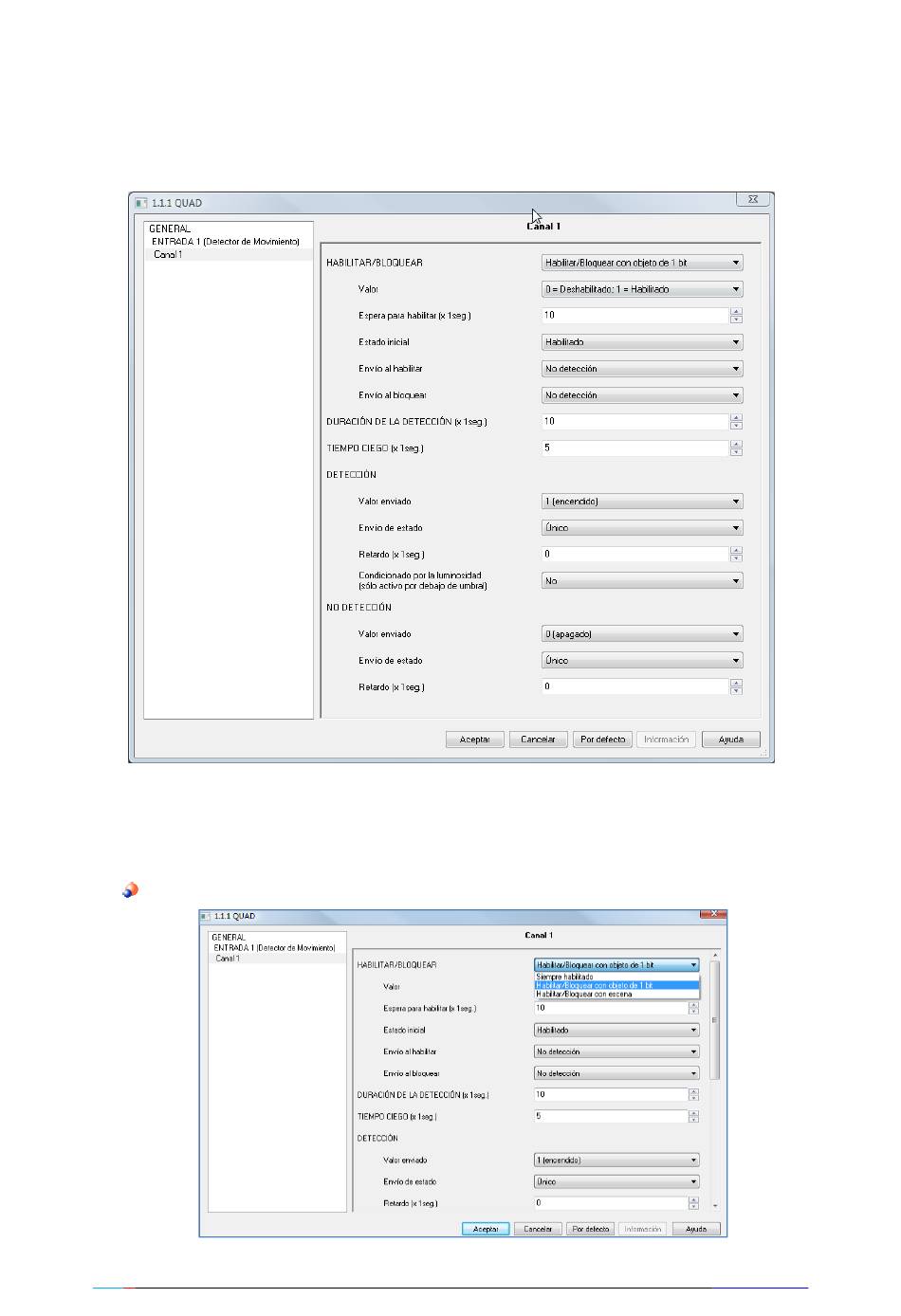The width and height of the screenshot is (901, 1316).
Task: Click Por defecto in the larger dialog
Action: 603,740
